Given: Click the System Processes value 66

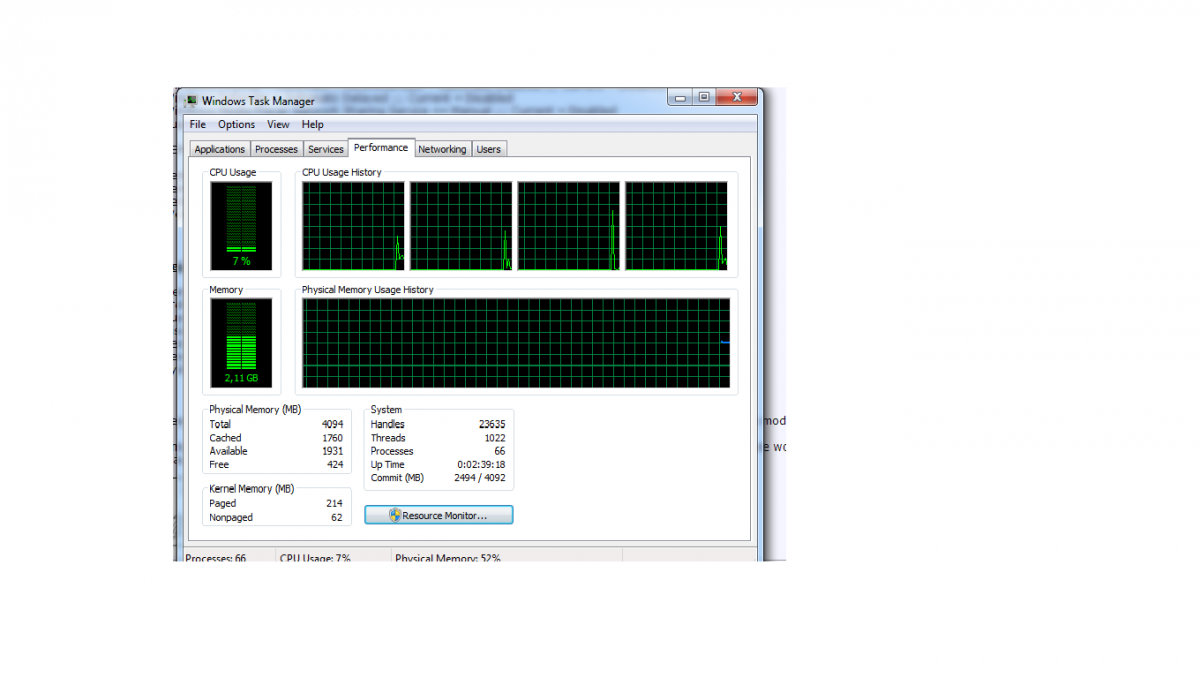Looking at the screenshot, I should (x=500, y=451).
